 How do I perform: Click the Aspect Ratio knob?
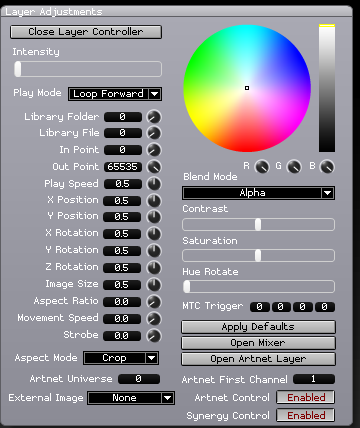154,302
